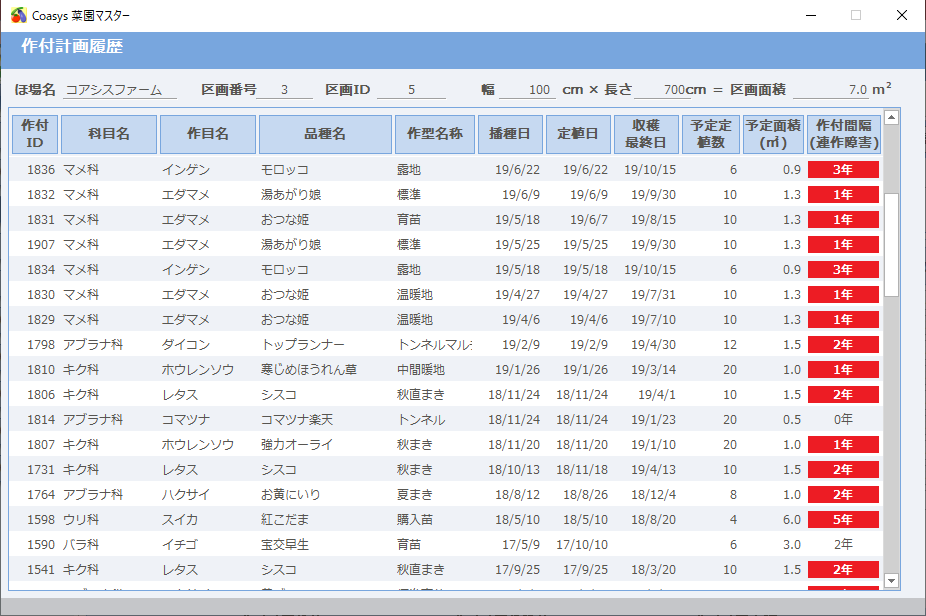Click 2年 interval cell in row 1590

(x=843, y=545)
